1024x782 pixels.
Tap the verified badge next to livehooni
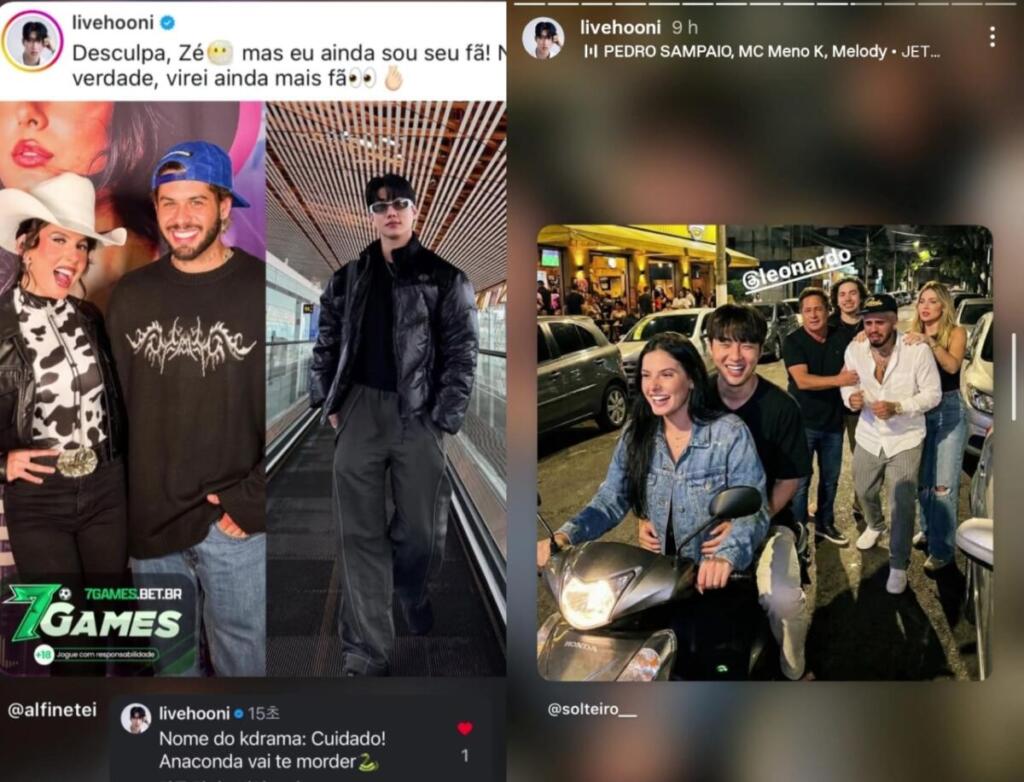168,23
